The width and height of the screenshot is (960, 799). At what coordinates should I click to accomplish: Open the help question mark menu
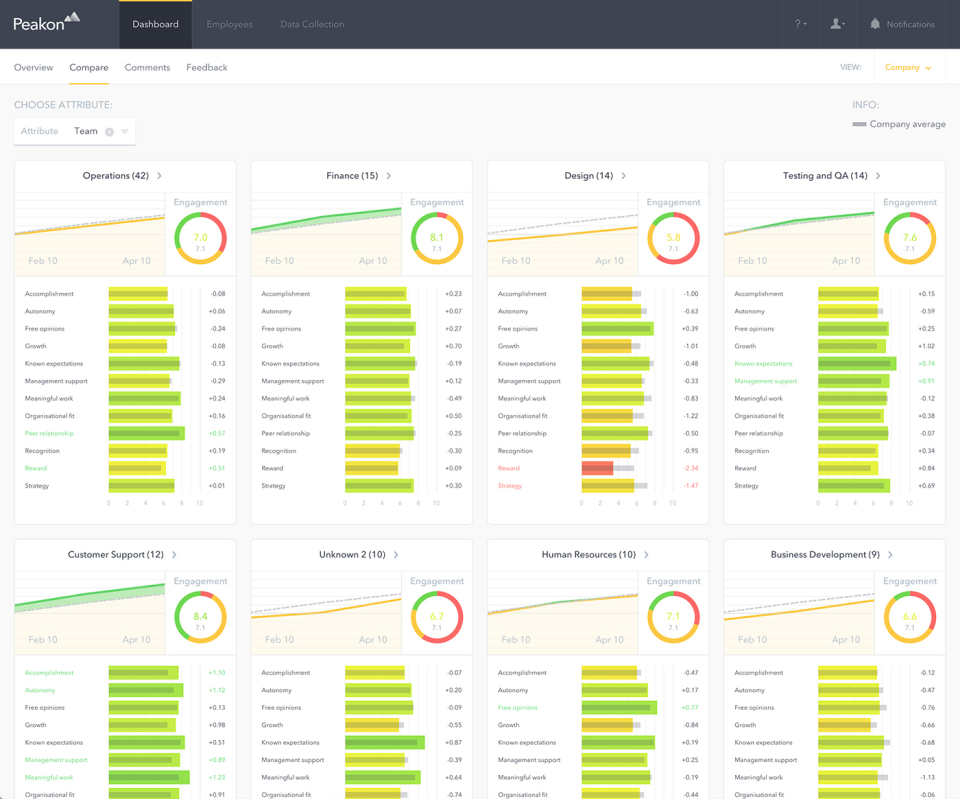click(x=800, y=24)
